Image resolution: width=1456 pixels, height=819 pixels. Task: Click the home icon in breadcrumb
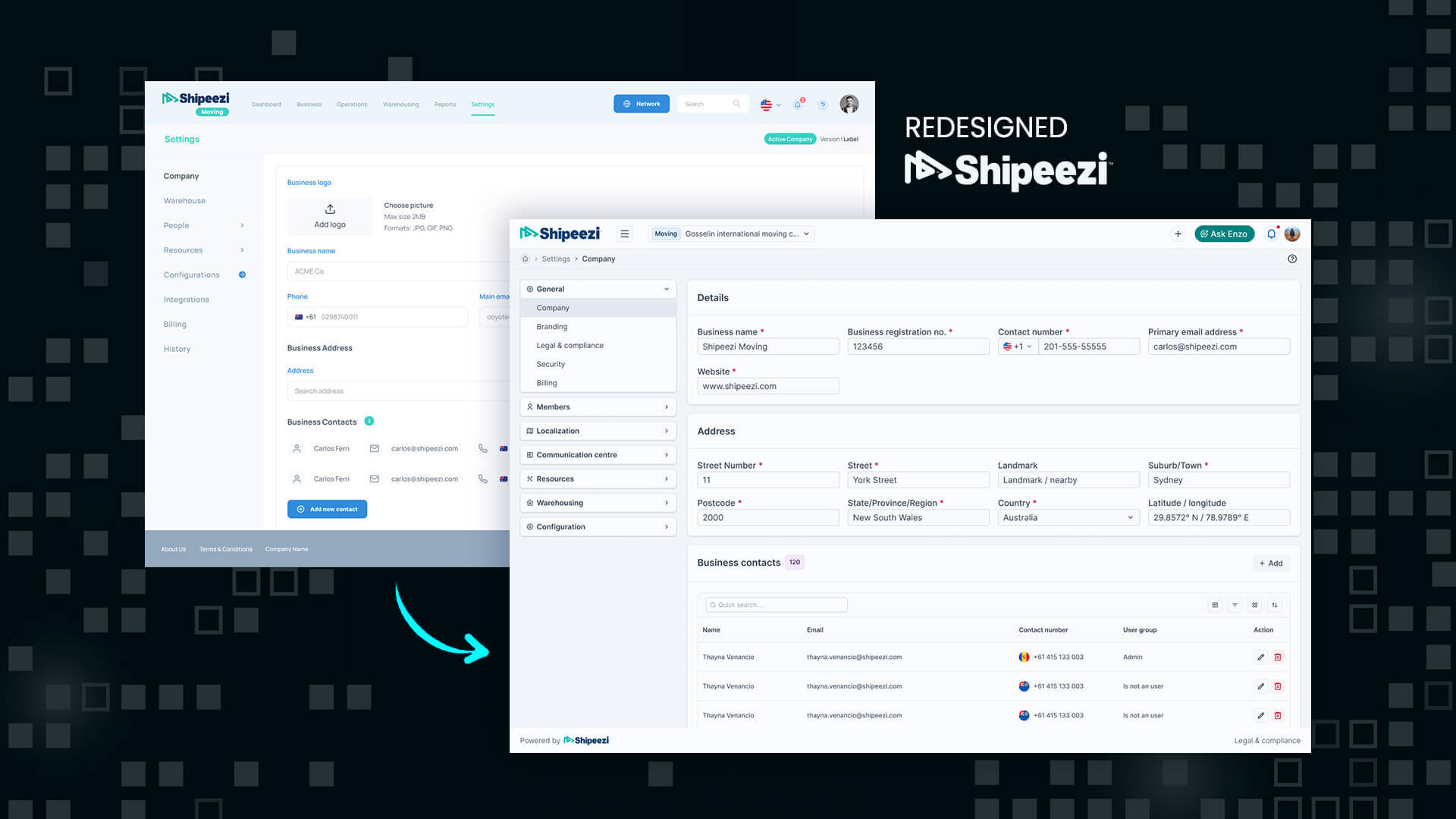coord(525,259)
